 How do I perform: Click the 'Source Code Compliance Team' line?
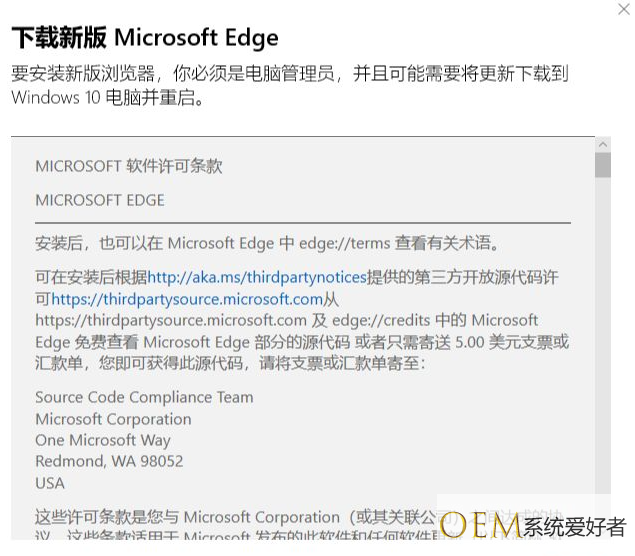tap(144, 397)
